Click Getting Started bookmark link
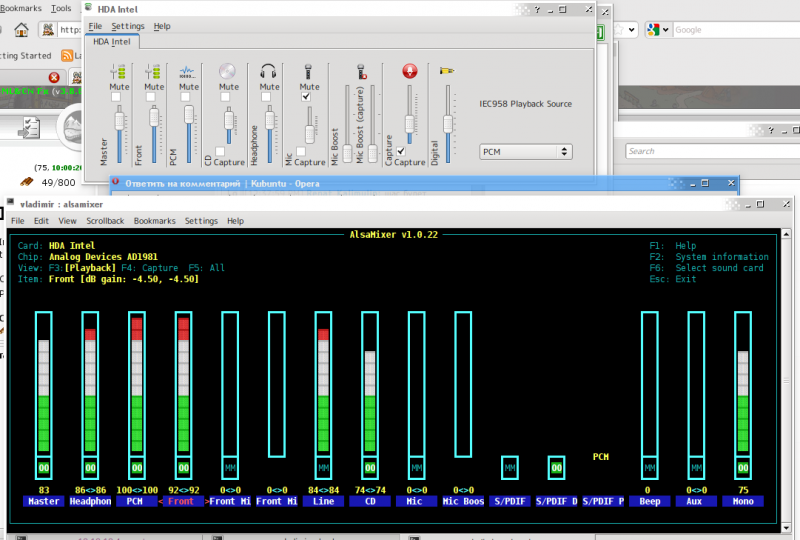This screenshot has height=540, width=800. point(26,55)
